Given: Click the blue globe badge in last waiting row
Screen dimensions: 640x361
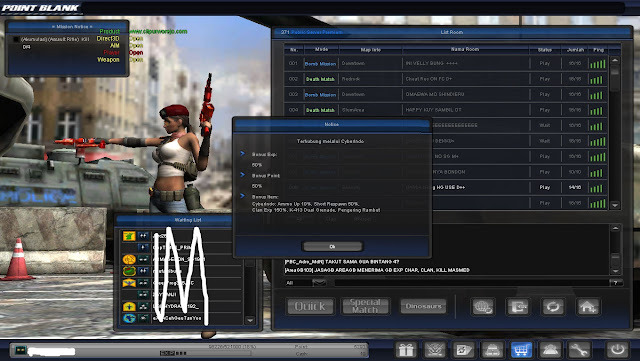Looking at the screenshot, I should tap(129, 318).
